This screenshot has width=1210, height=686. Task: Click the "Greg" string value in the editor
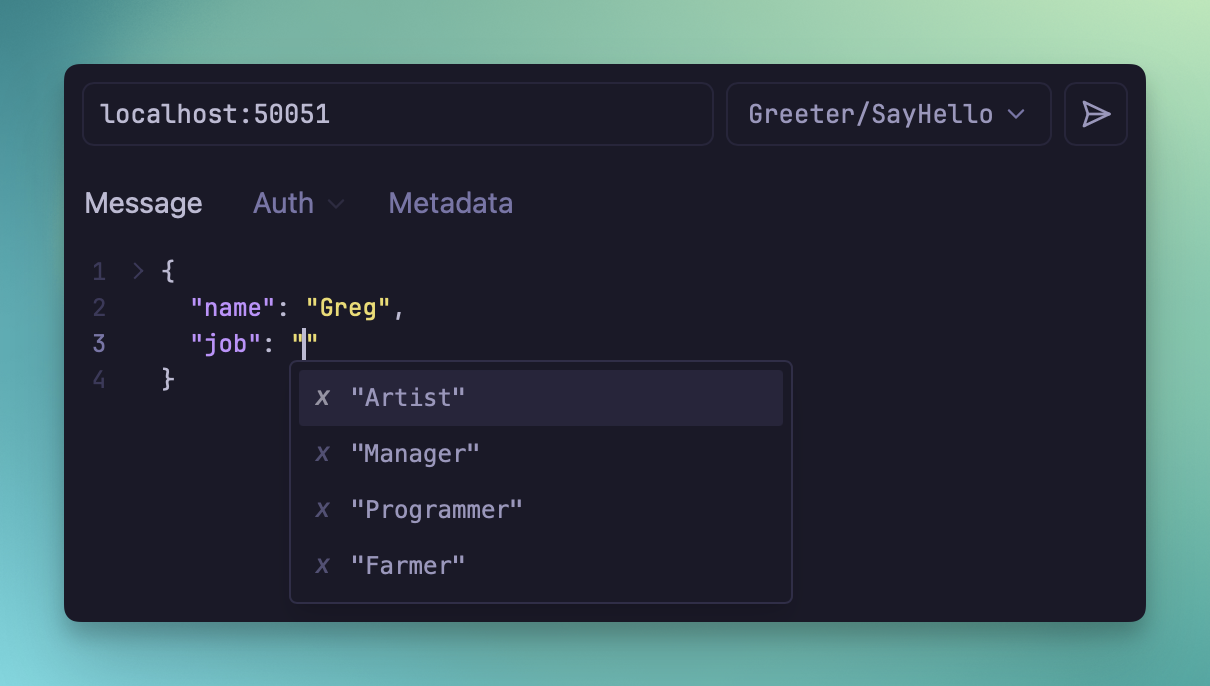click(x=348, y=308)
